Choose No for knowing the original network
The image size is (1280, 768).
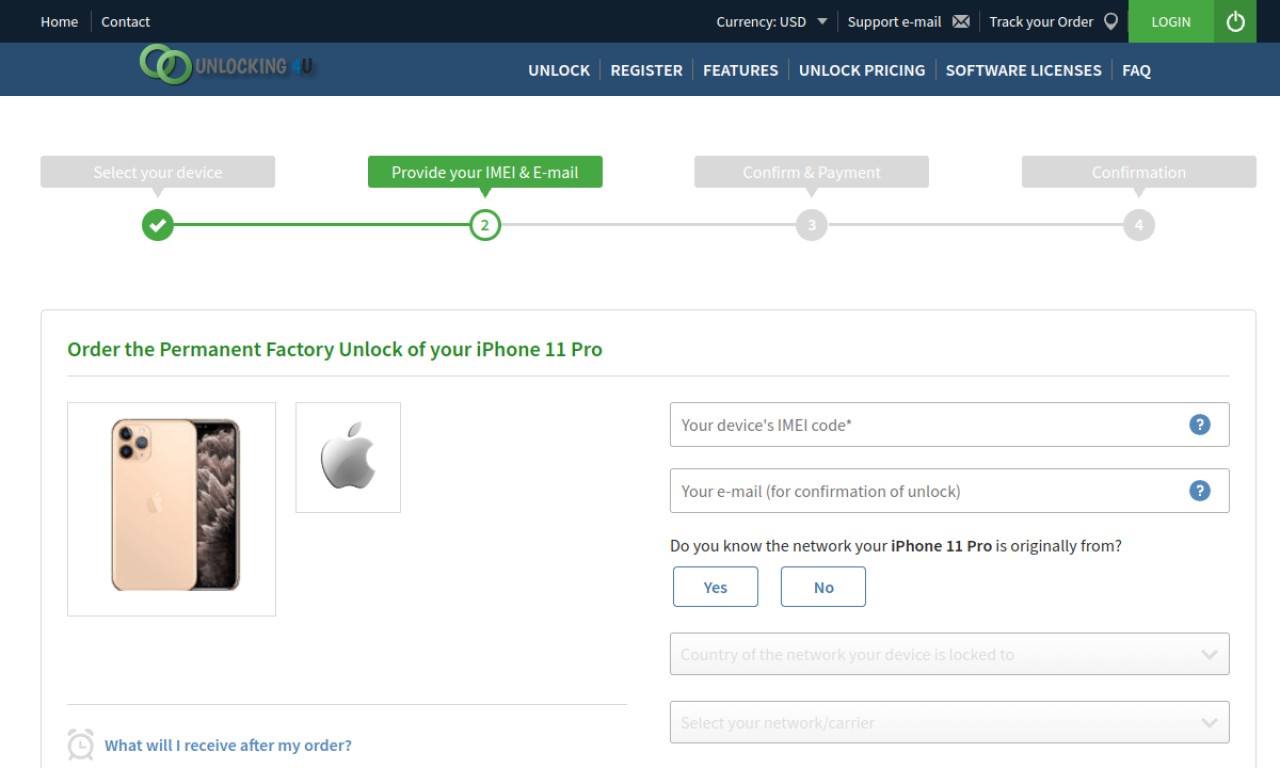(x=823, y=587)
